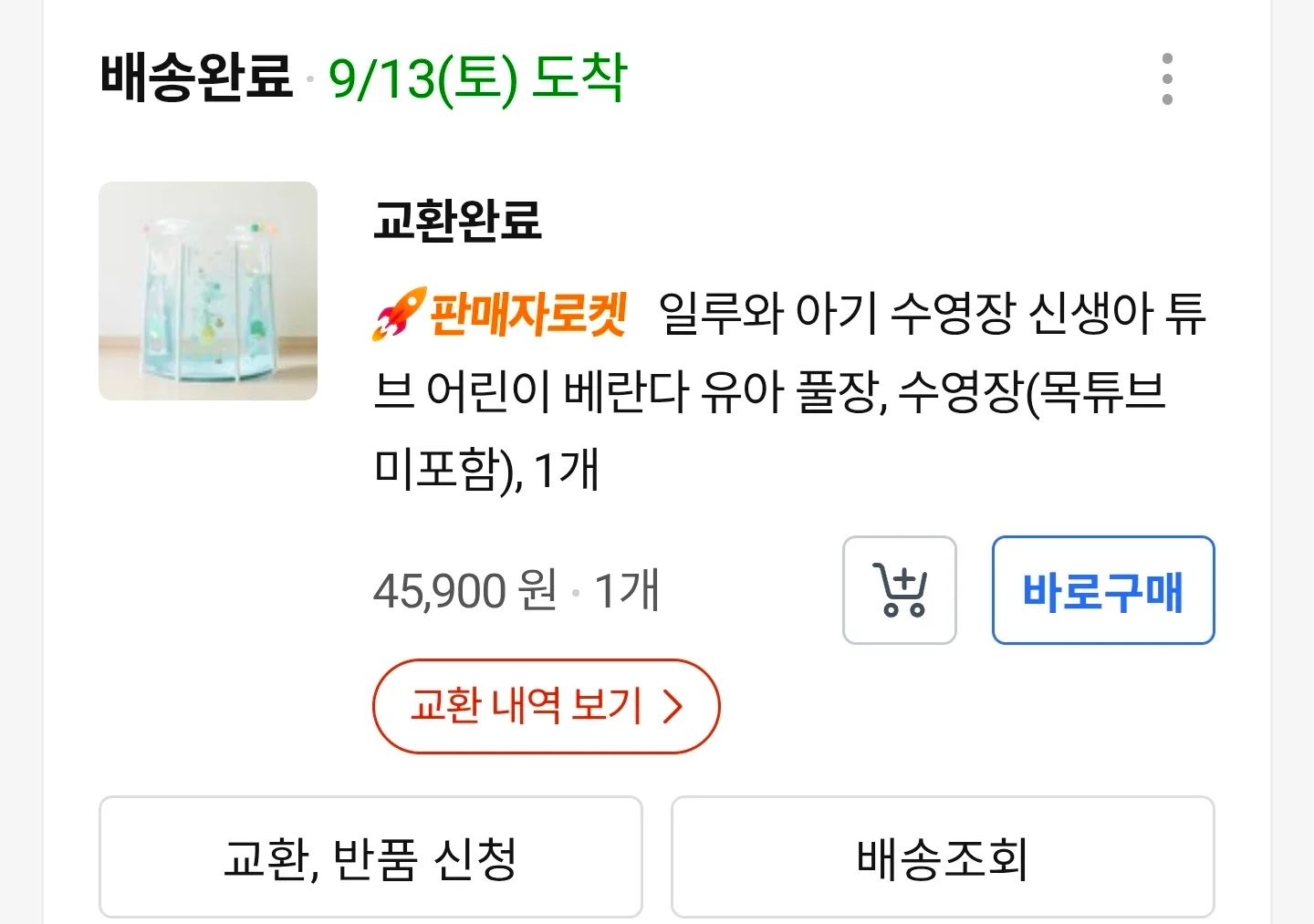Screen dimensions: 1314x924
Task: Click the chevron beside 교환 내역 보기
Action: point(673,706)
